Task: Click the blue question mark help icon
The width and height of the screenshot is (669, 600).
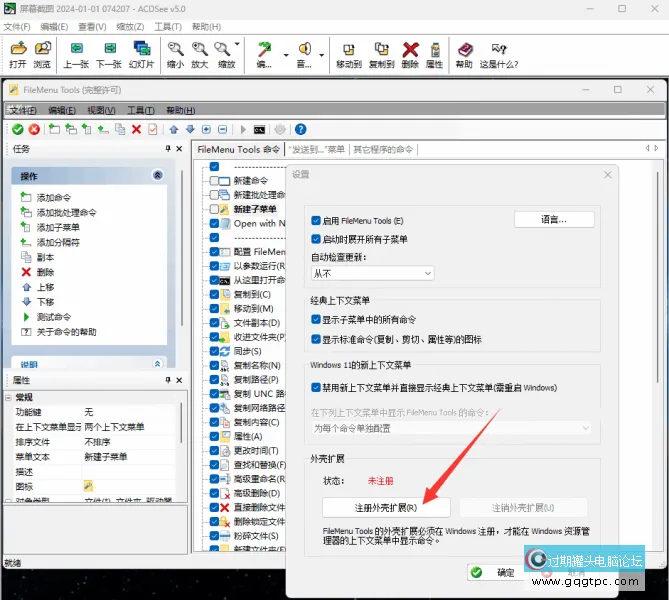Action: pos(300,129)
